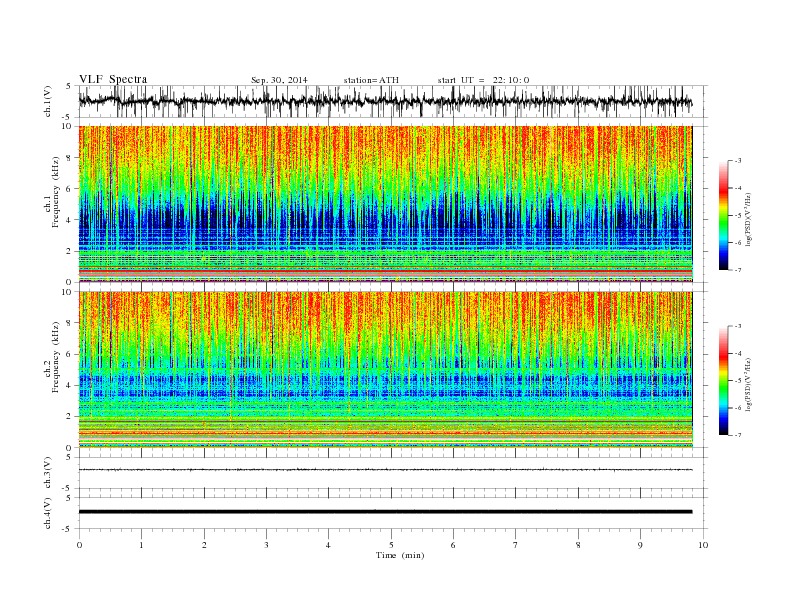Click the date 'Sep. 30, 2014'
The image size is (792, 612).
click(279, 80)
